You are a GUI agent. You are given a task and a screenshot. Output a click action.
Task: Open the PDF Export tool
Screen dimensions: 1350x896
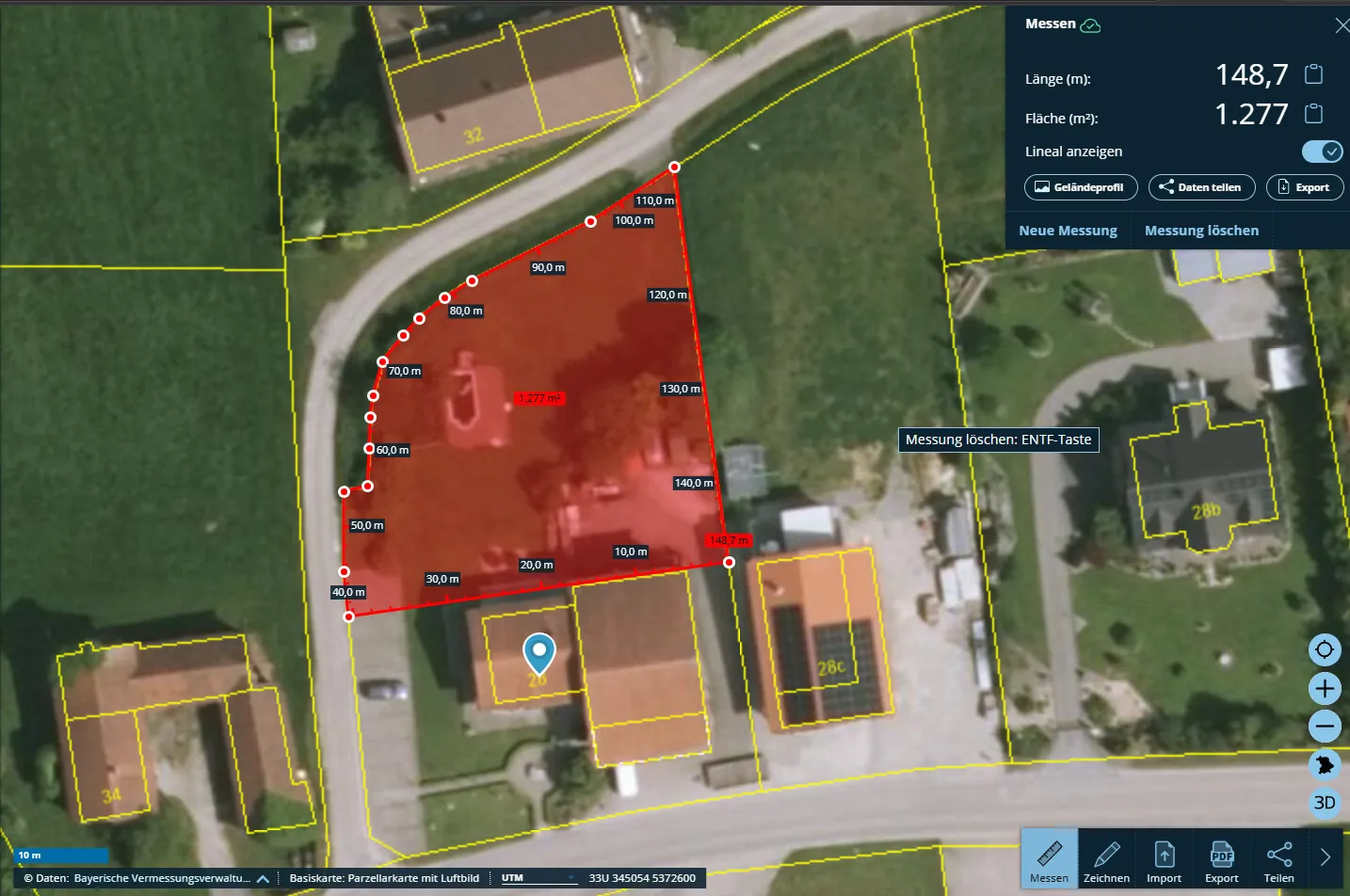click(1221, 860)
